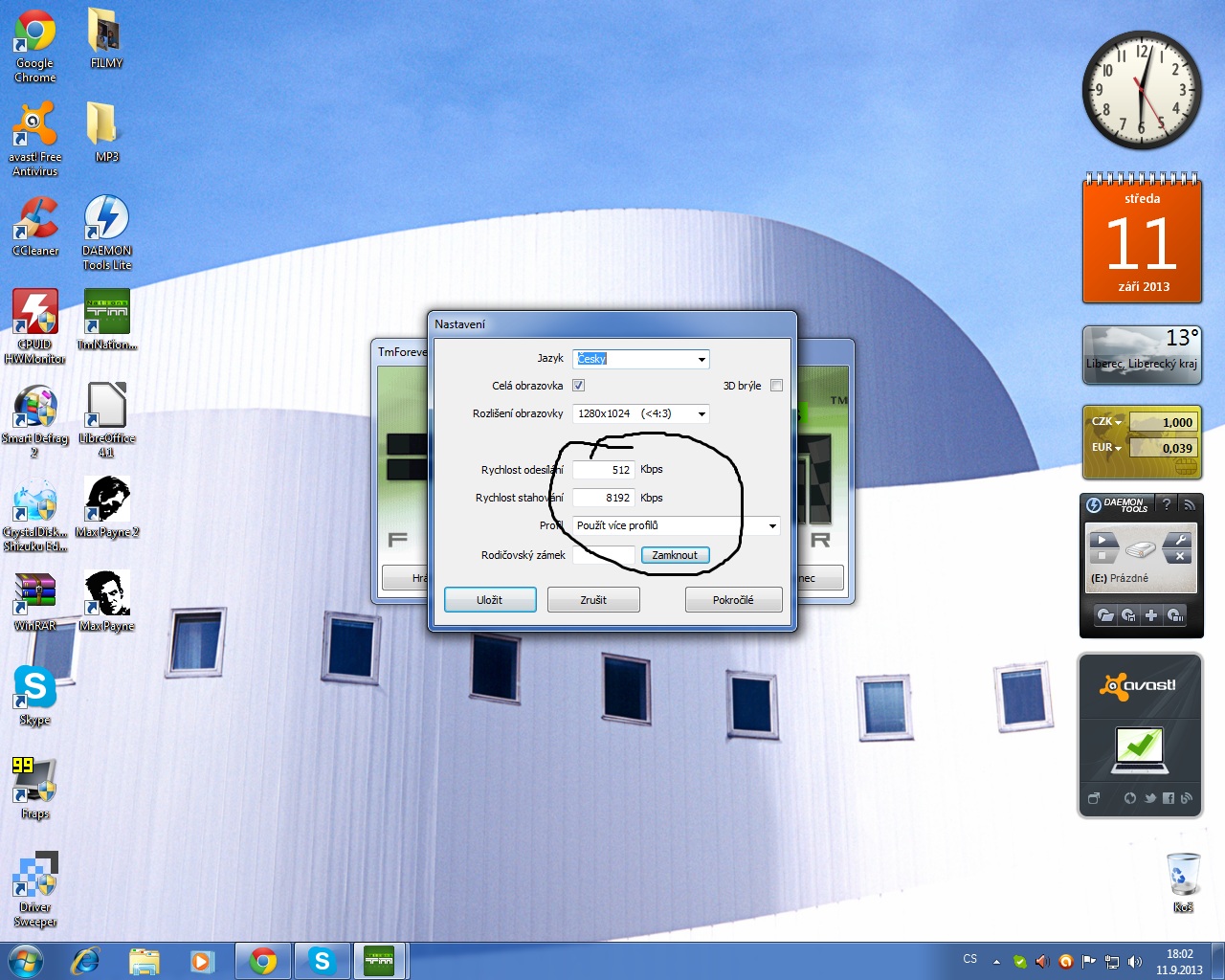Click the Rychlost odesílání input field
The height and width of the screenshot is (980, 1225).
click(604, 470)
